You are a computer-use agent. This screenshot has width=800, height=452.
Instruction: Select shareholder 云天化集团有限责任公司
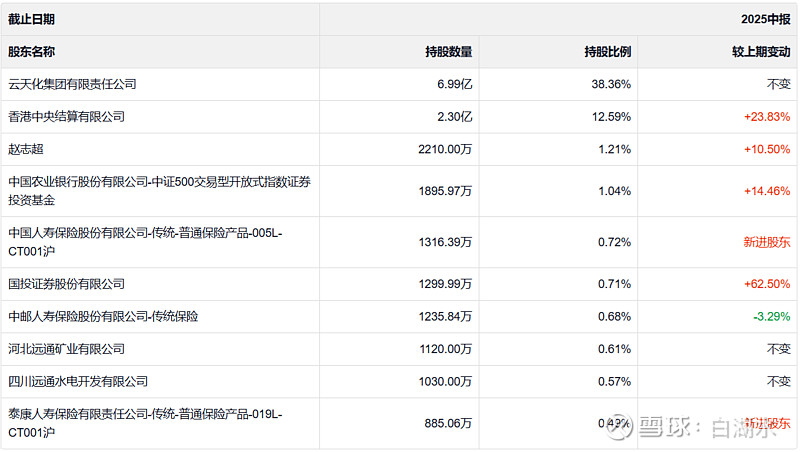72,84
